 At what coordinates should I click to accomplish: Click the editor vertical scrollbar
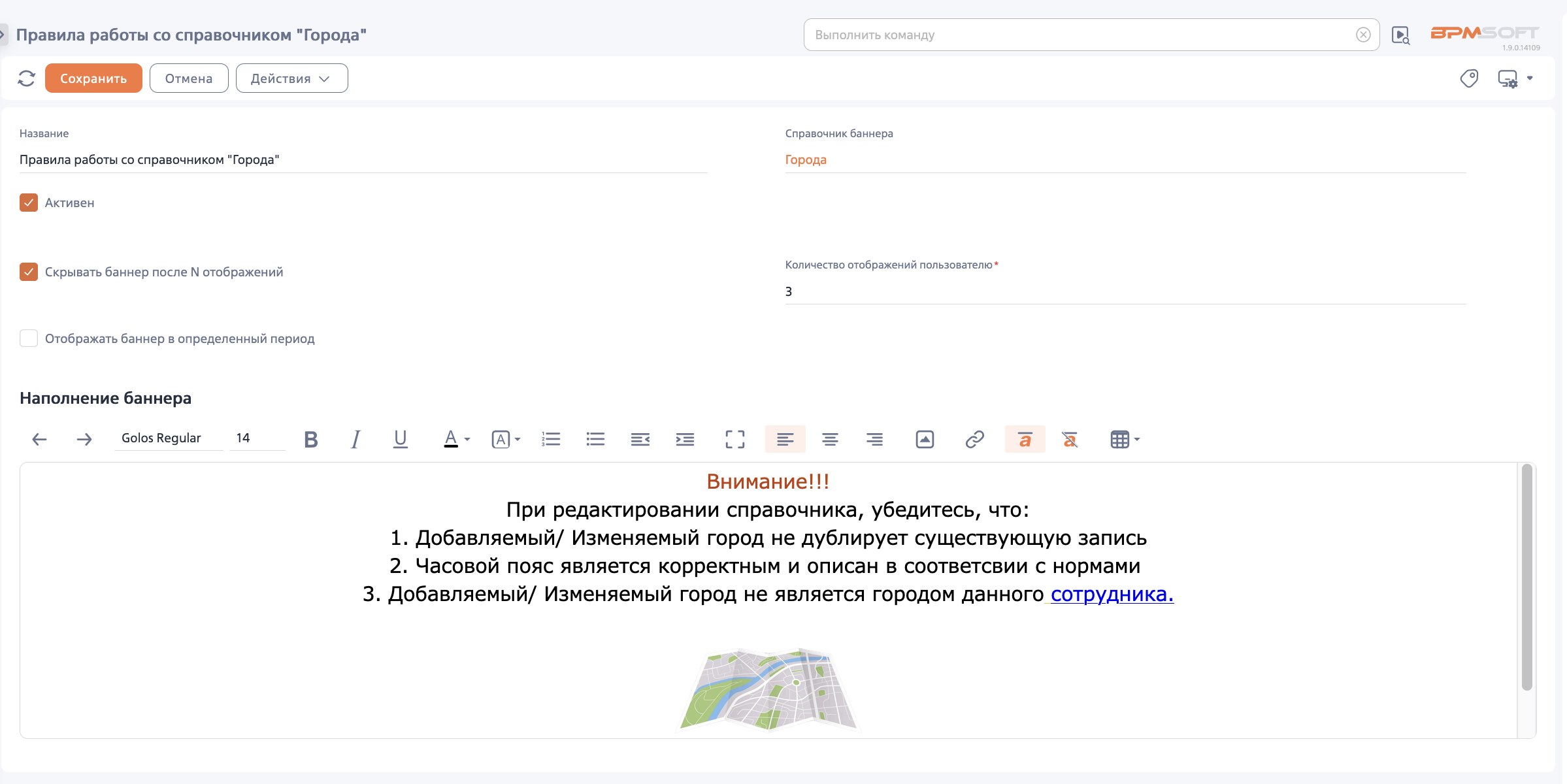click(1527, 577)
